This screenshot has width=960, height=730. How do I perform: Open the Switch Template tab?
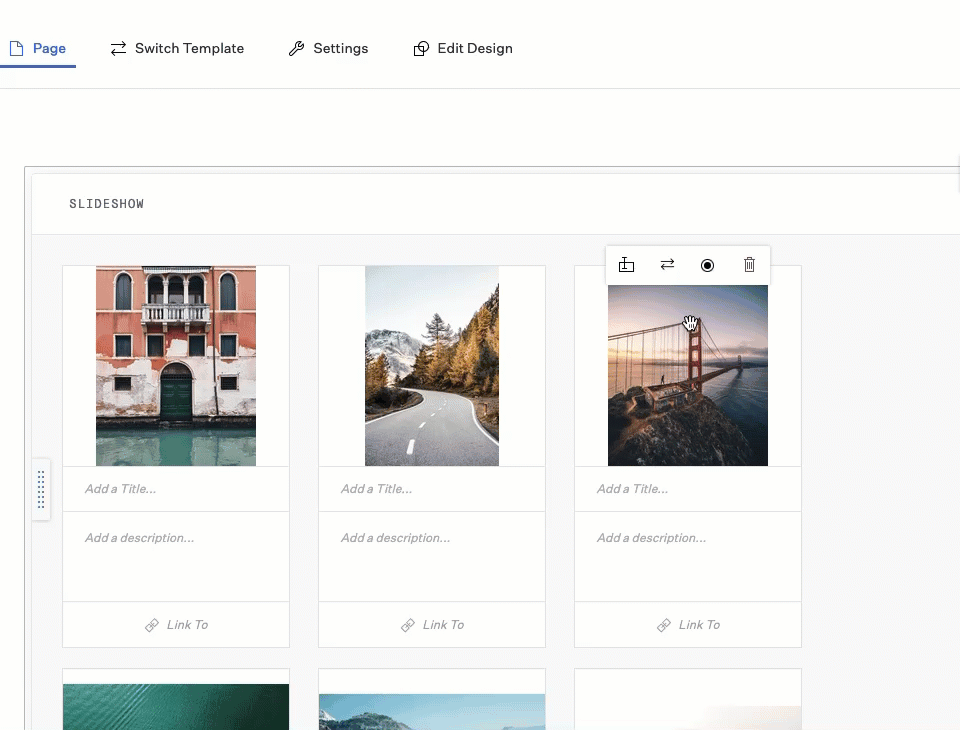click(177, 48)
